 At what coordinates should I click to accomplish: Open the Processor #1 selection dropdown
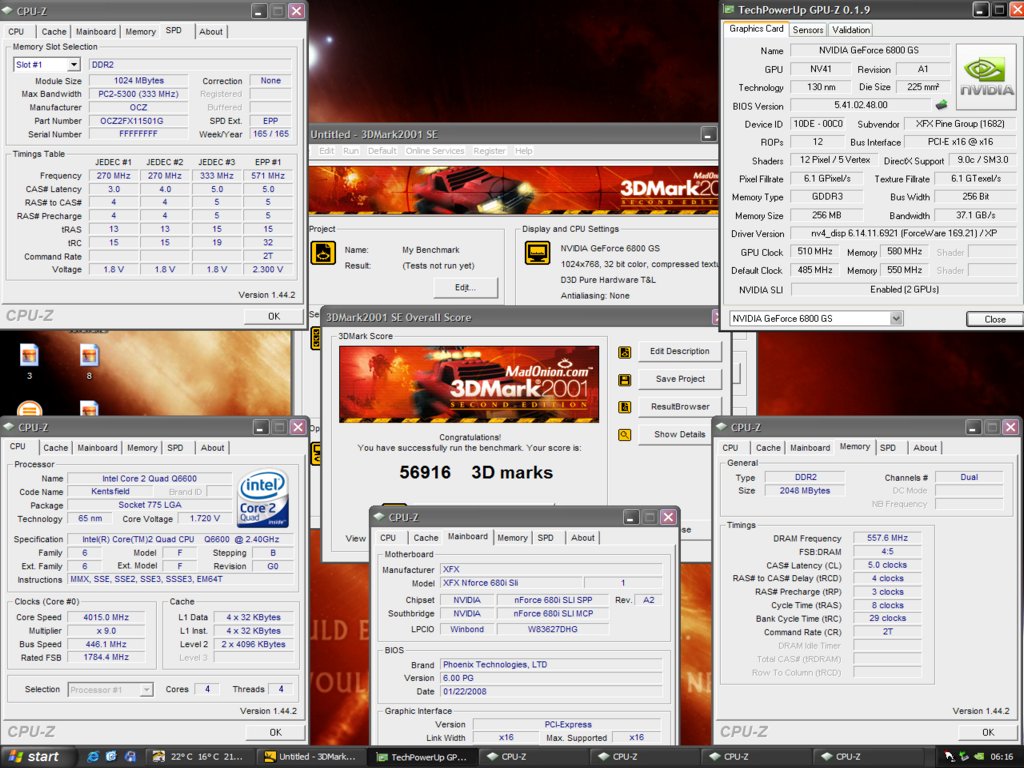tap(146, 690)
